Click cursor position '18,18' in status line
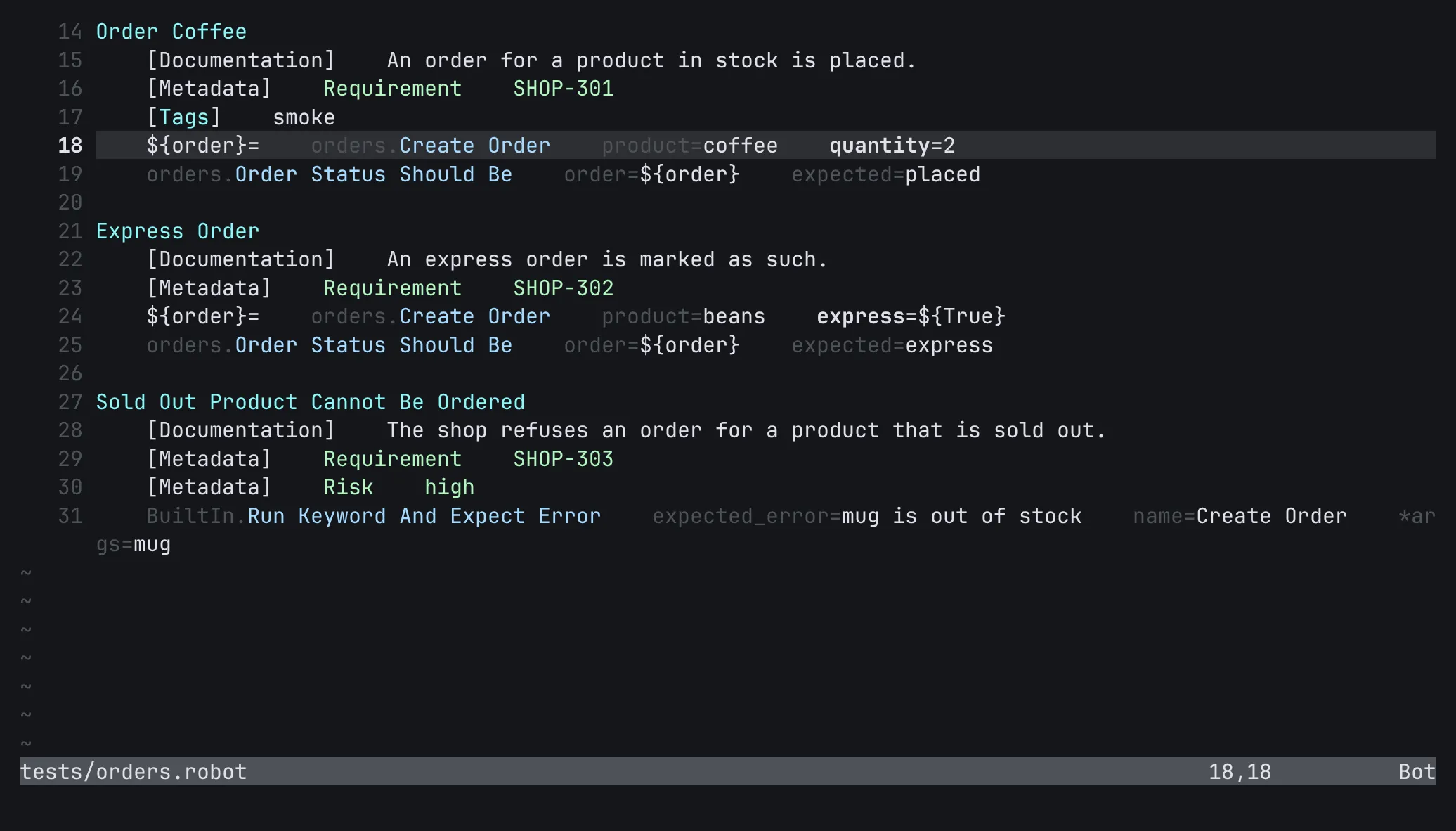Screen dimensions: 1456x831 coord(1240,772)
